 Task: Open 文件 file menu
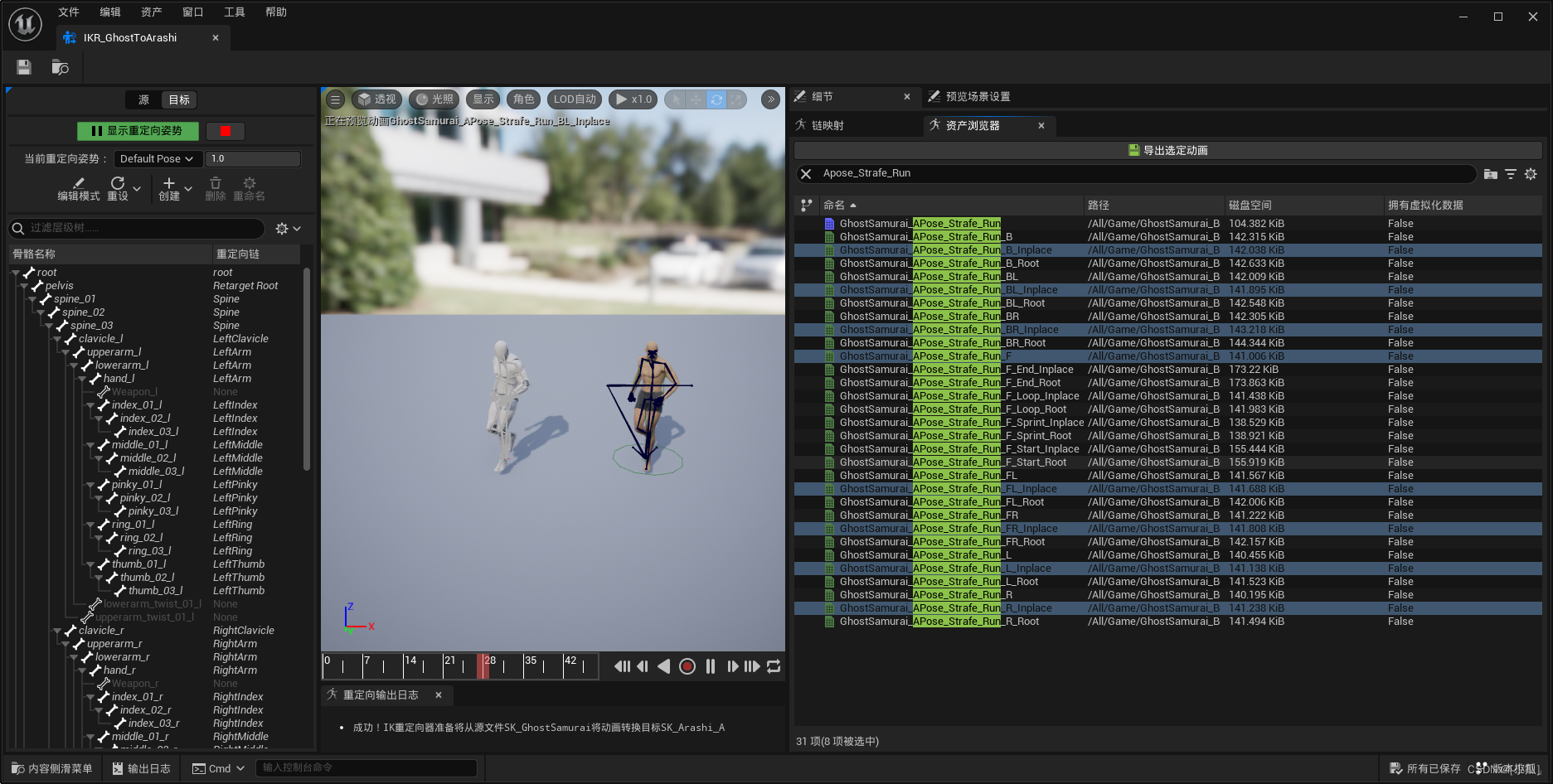(69, 12)
